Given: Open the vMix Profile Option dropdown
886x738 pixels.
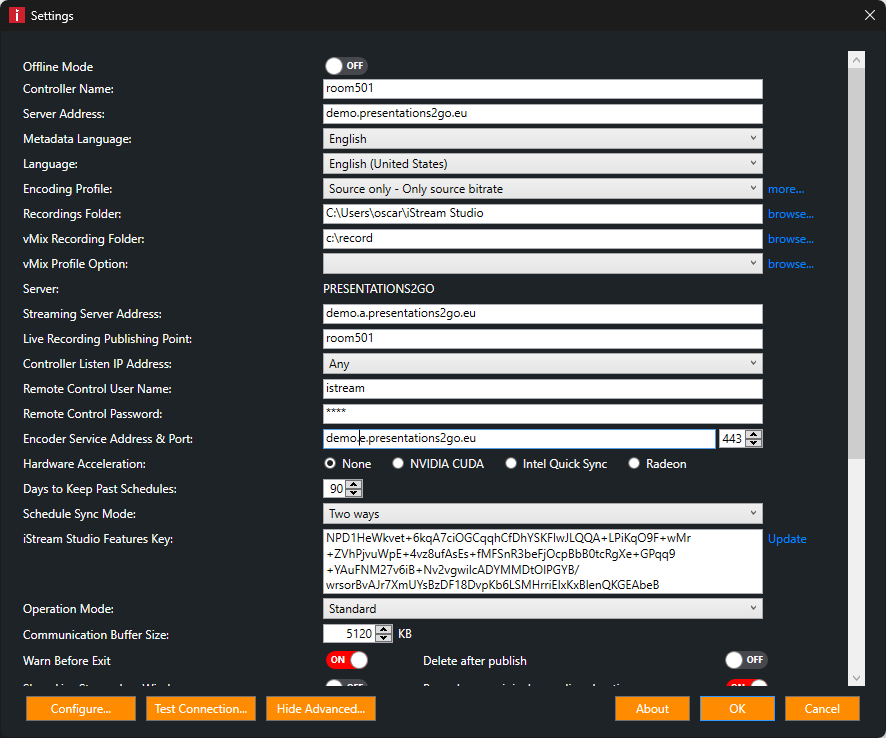Looking at the screenshot, I should (542, 263).
